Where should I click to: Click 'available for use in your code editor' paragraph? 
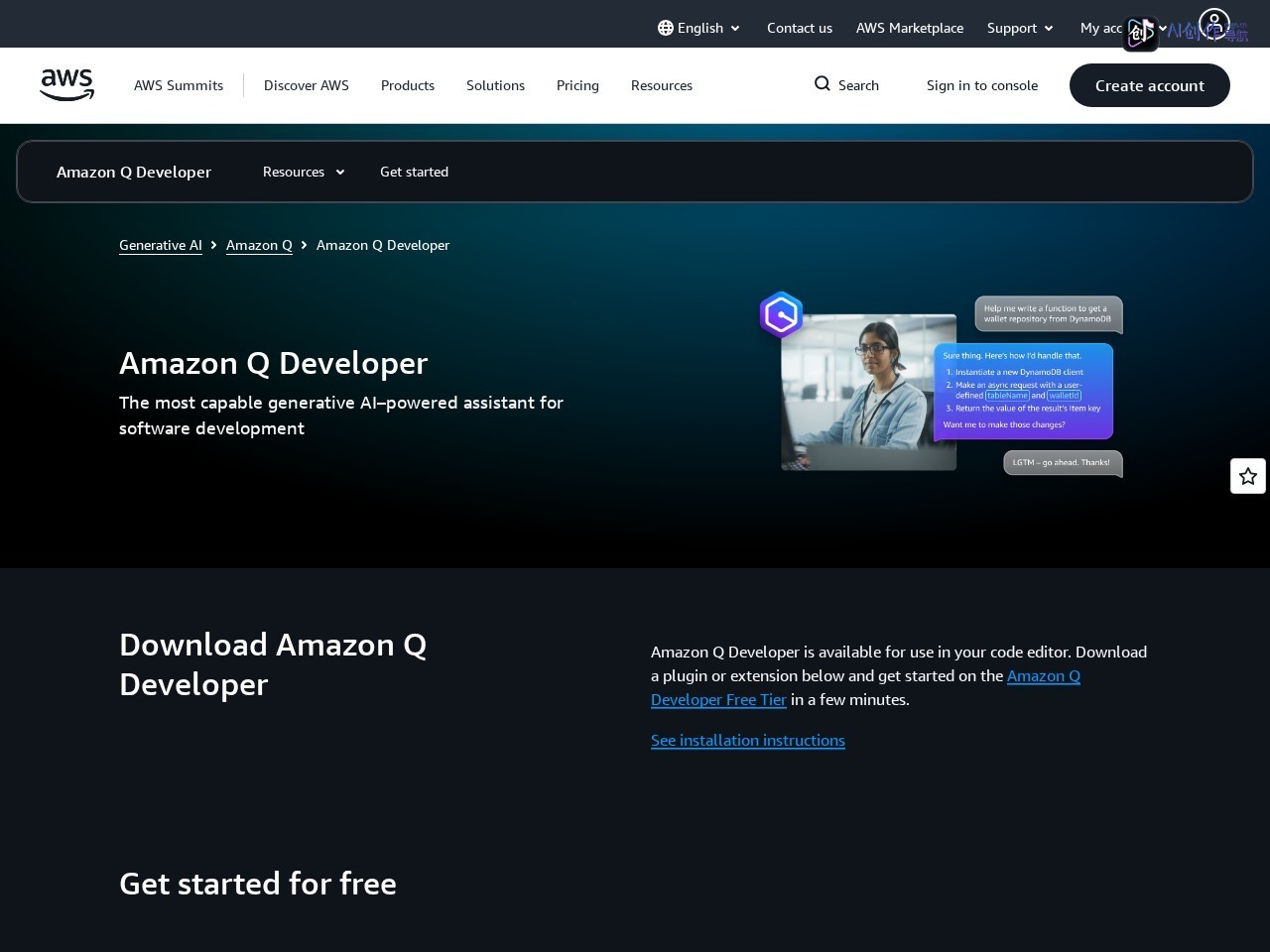[899, 675]
